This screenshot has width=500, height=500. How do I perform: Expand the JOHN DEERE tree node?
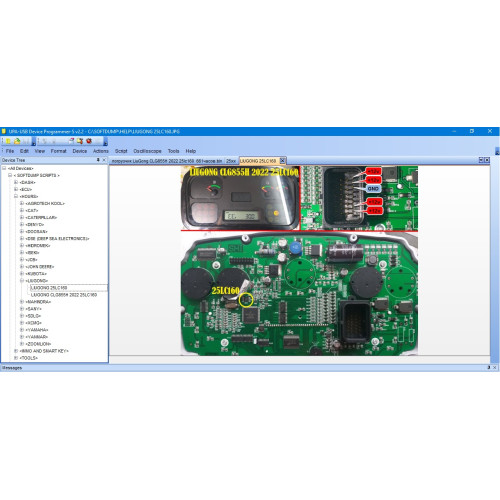tap(22, 266)
